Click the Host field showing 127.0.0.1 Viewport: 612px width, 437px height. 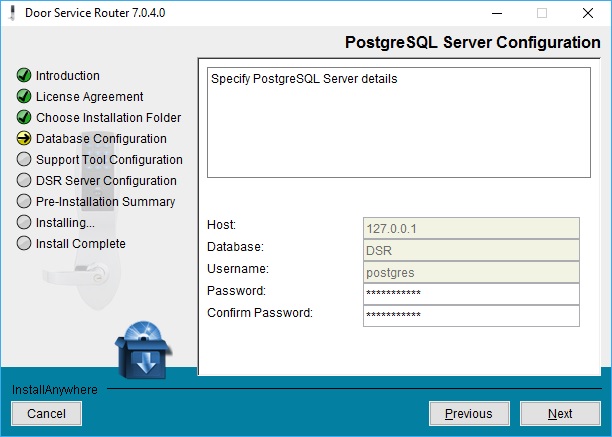(471, 228)
